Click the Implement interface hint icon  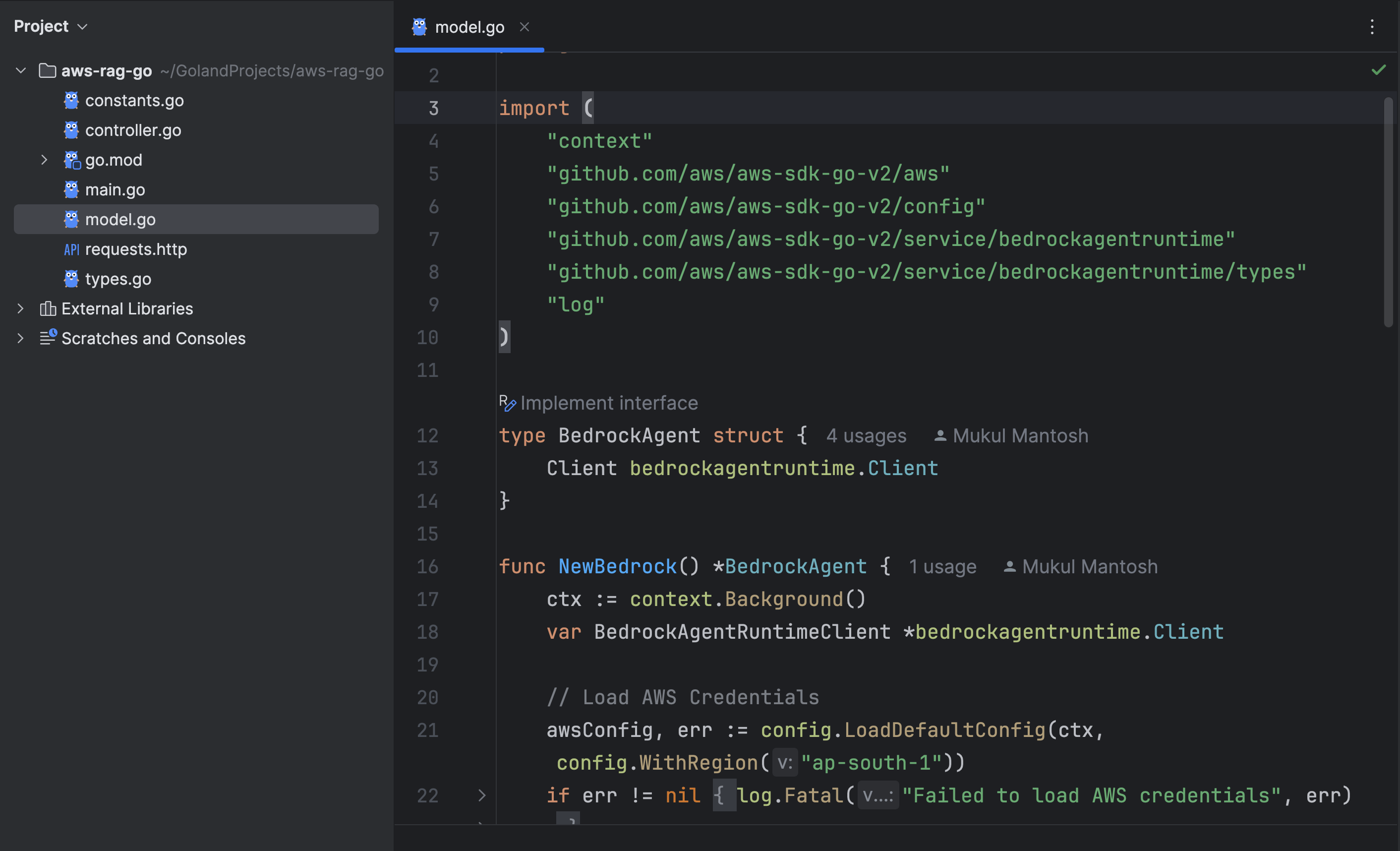click(x=507, y=403)
